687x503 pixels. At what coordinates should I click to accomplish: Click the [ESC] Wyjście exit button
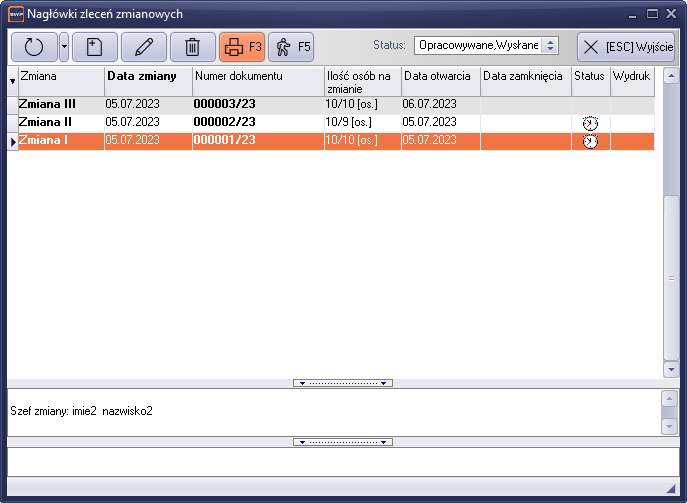coord(626,47)
